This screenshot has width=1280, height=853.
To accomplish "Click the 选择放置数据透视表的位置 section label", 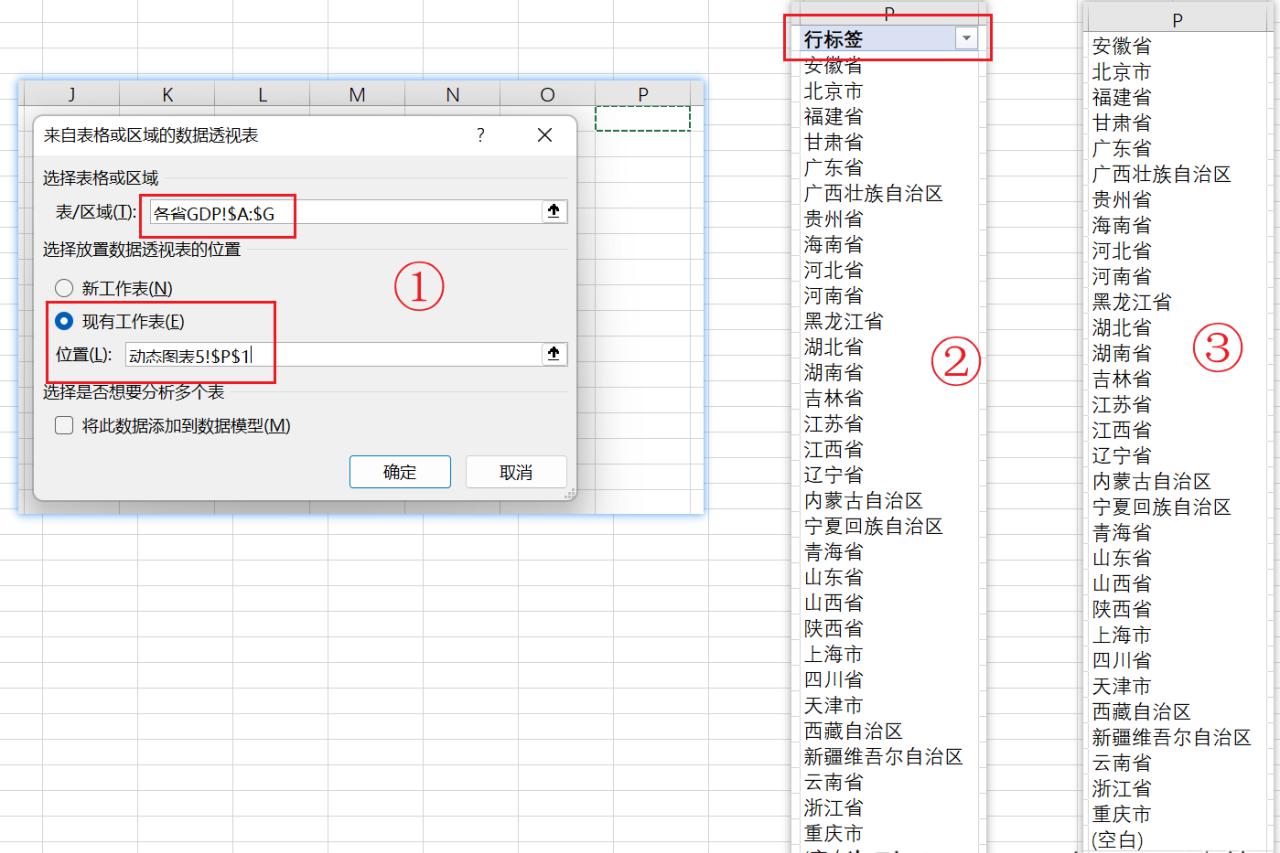I will [x=141, y=250].
